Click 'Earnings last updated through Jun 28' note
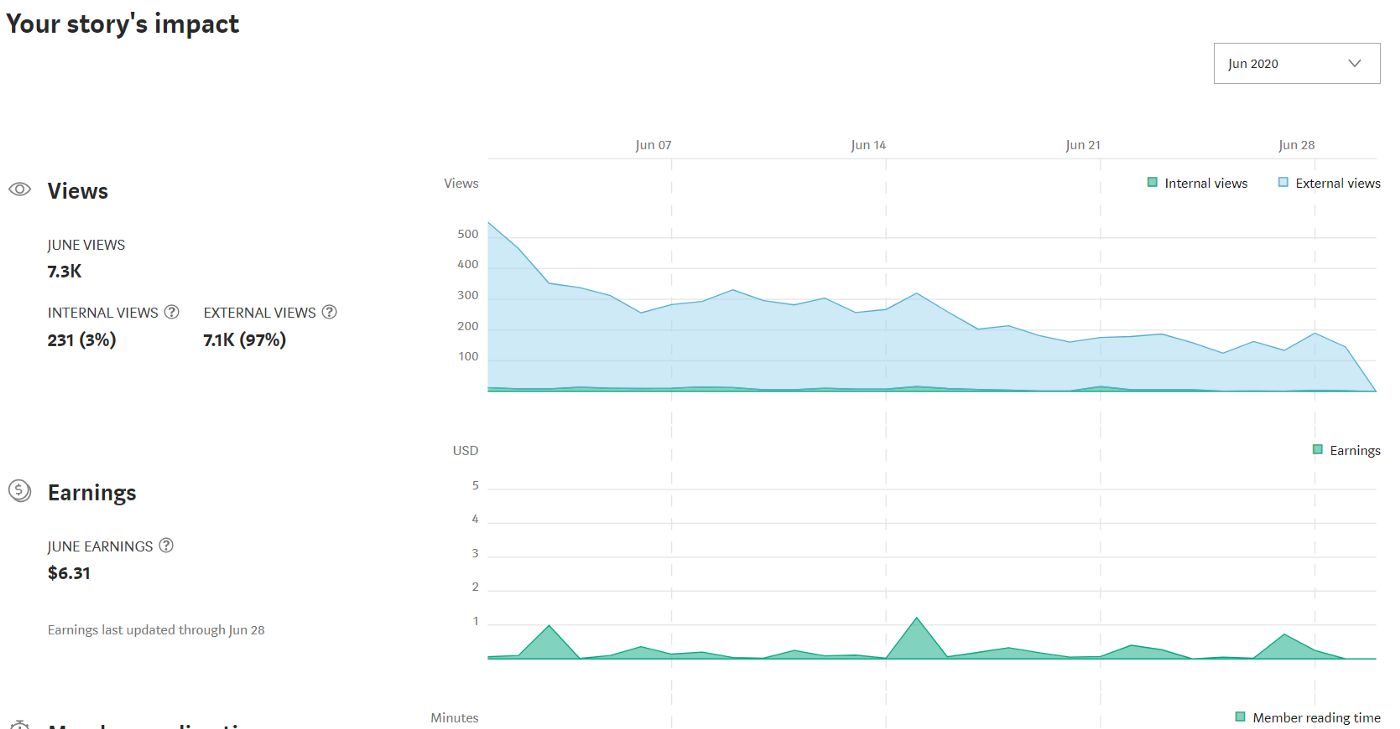 156,630
